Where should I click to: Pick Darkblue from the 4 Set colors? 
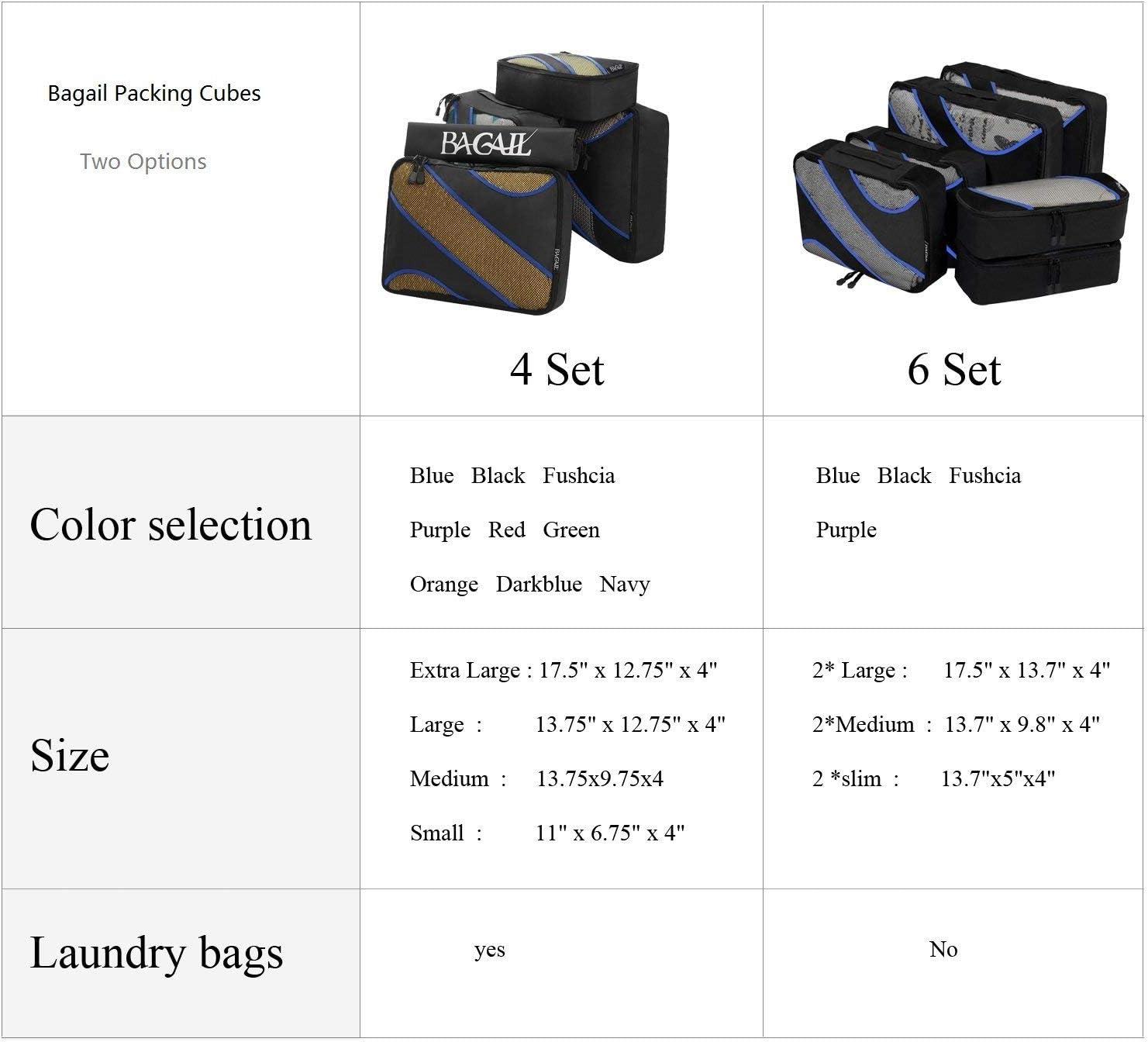click(539, 584)
